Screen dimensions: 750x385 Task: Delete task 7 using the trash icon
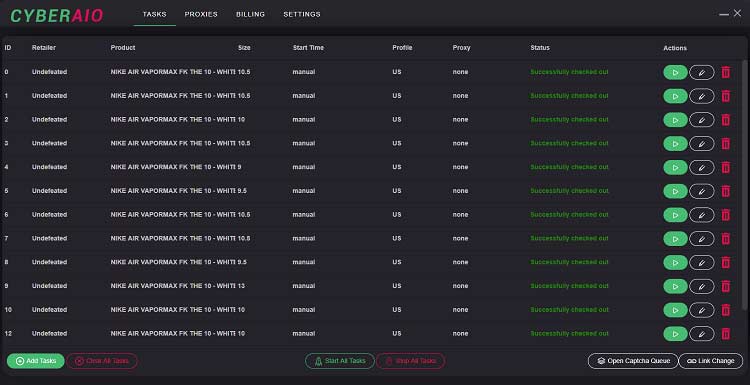(726, 239)
